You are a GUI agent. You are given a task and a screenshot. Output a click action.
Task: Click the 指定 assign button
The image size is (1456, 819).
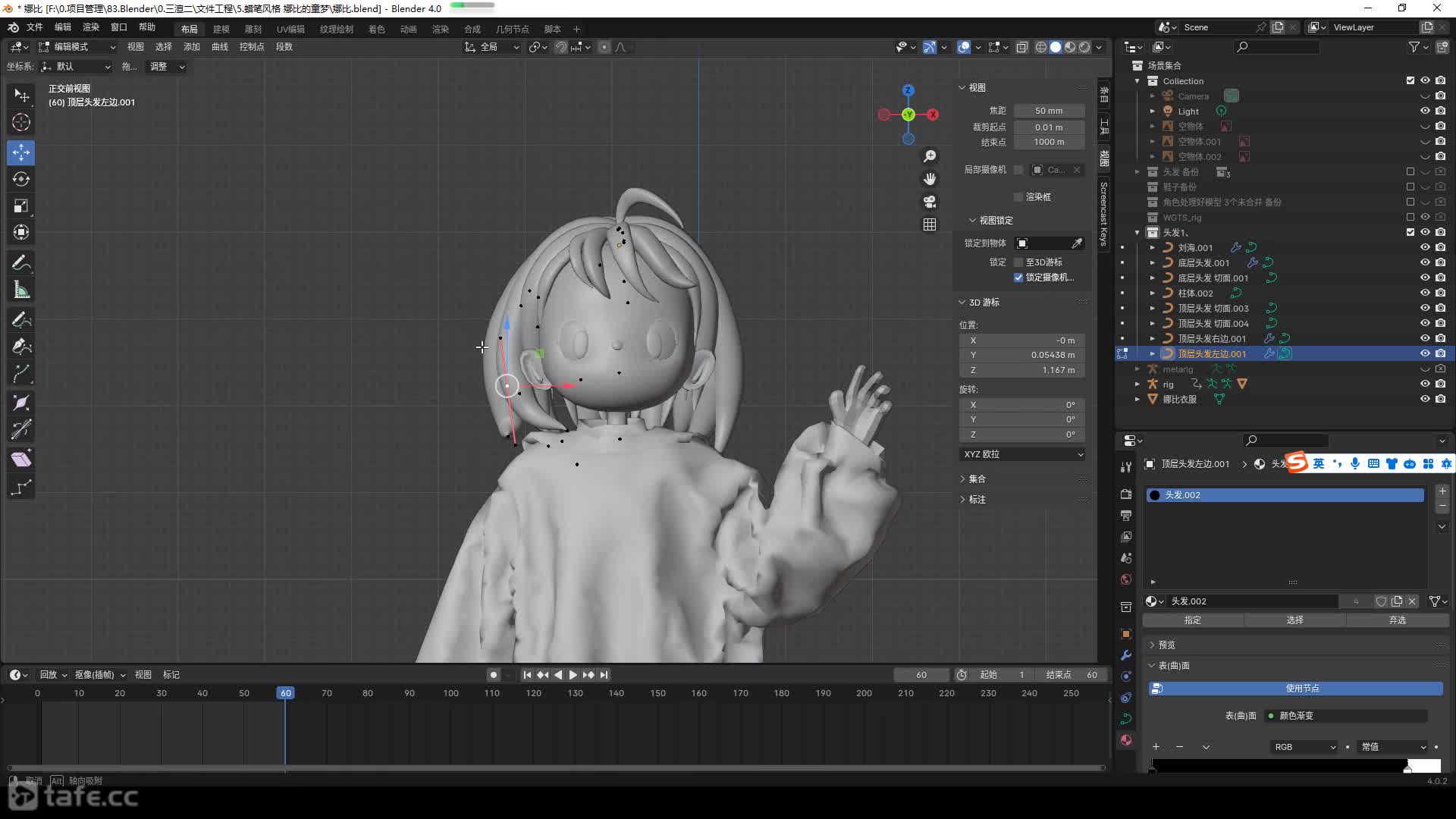pos(1193,620)
